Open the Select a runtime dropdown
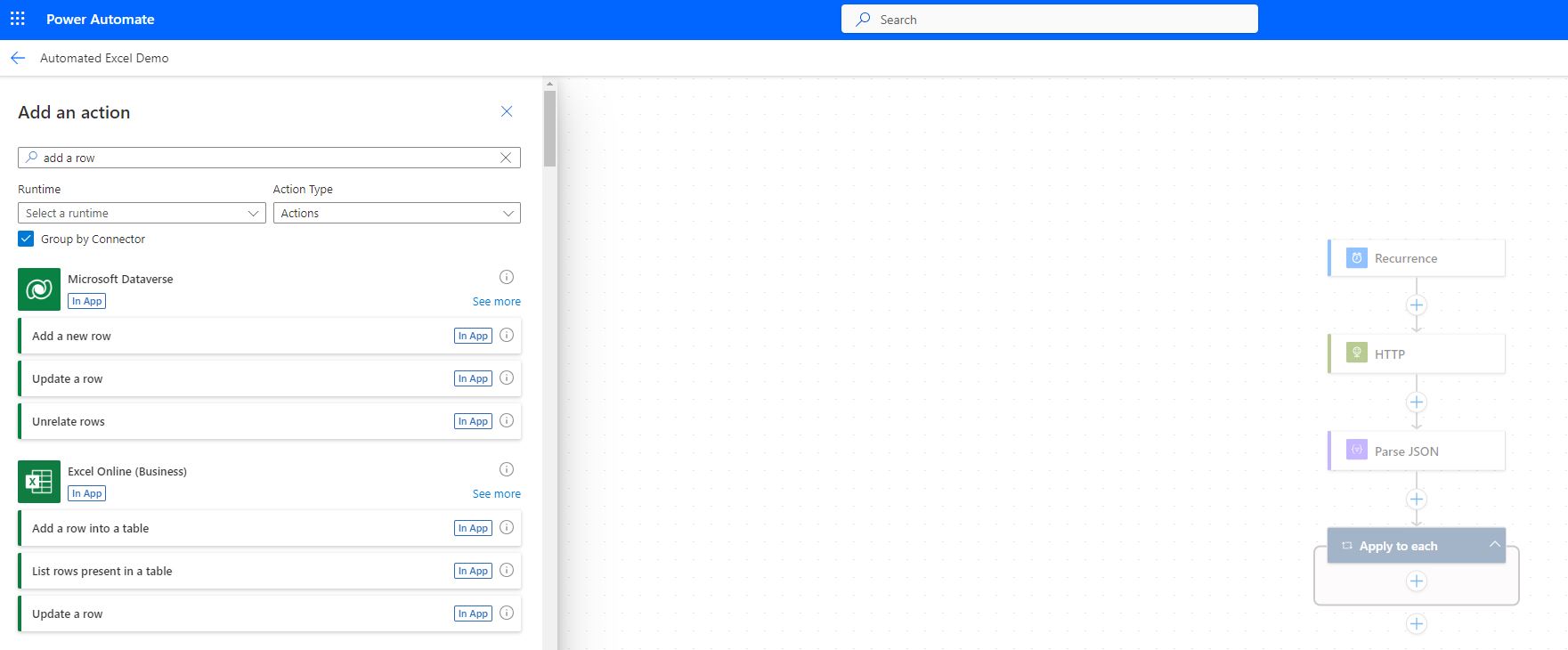 tap(142, 213)
